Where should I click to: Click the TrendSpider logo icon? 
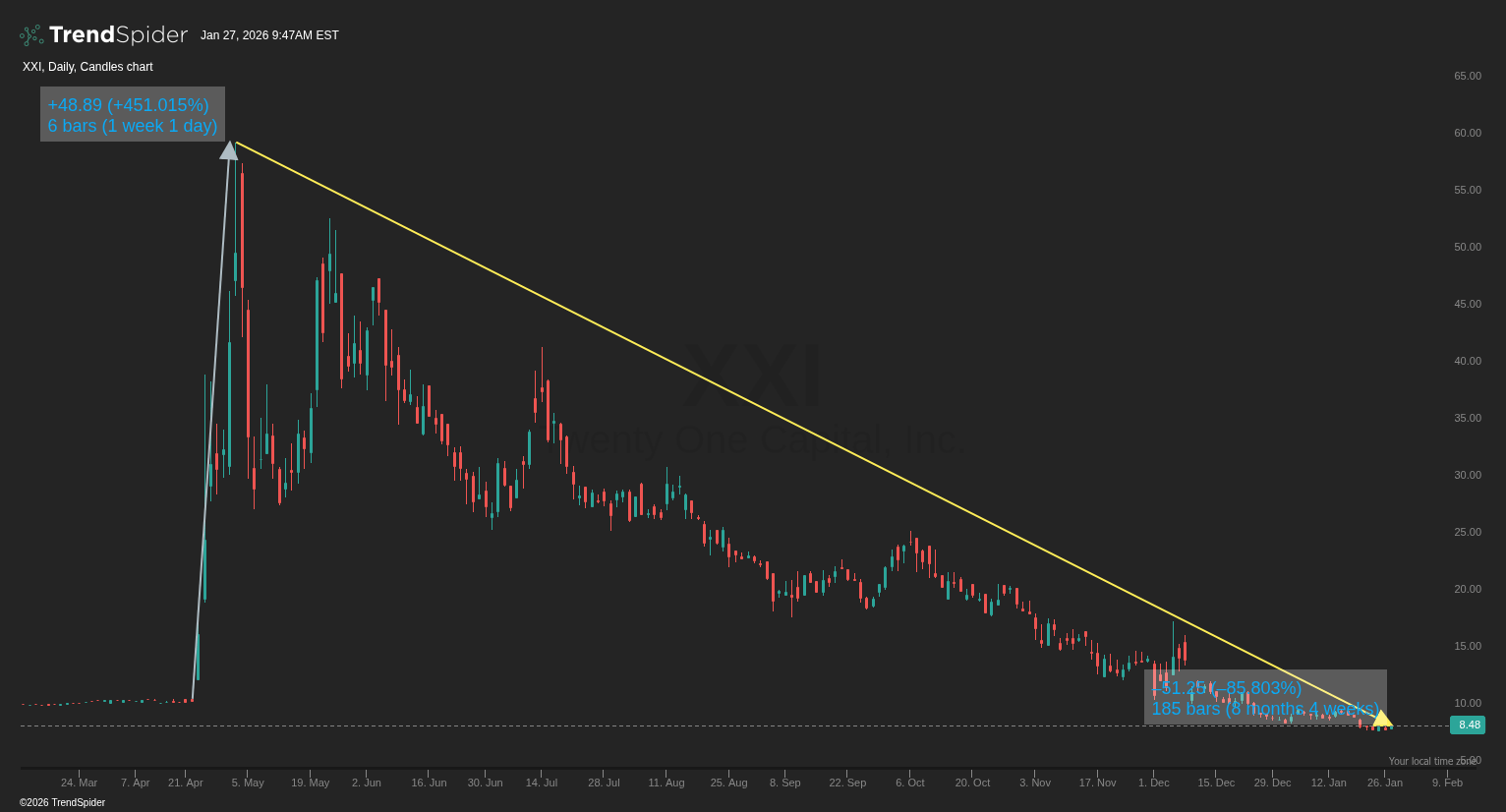tap(29, 34)
